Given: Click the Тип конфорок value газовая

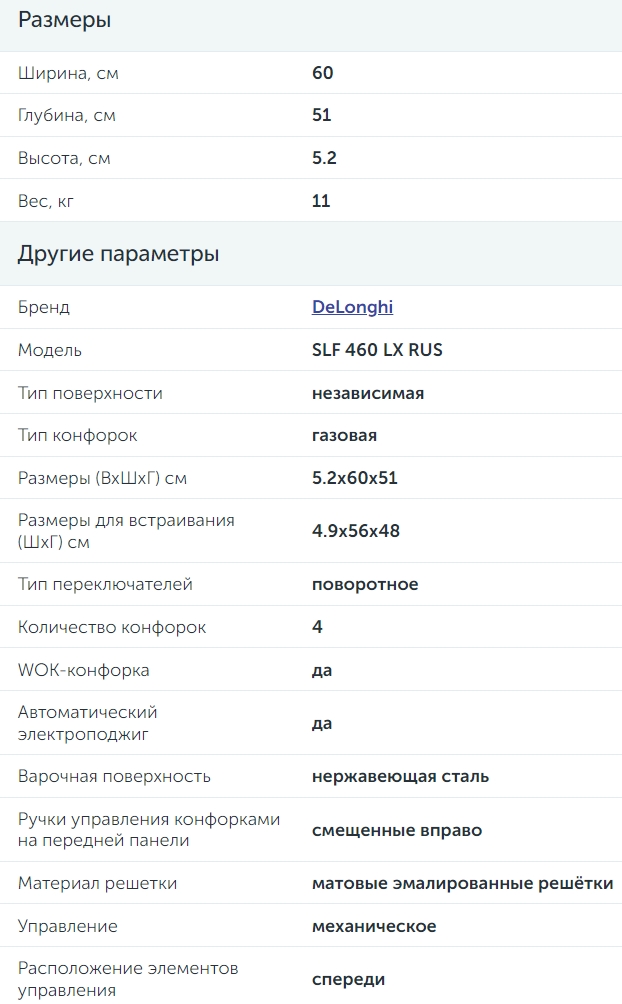Looking at the screenshot, I should coord(344,435).
